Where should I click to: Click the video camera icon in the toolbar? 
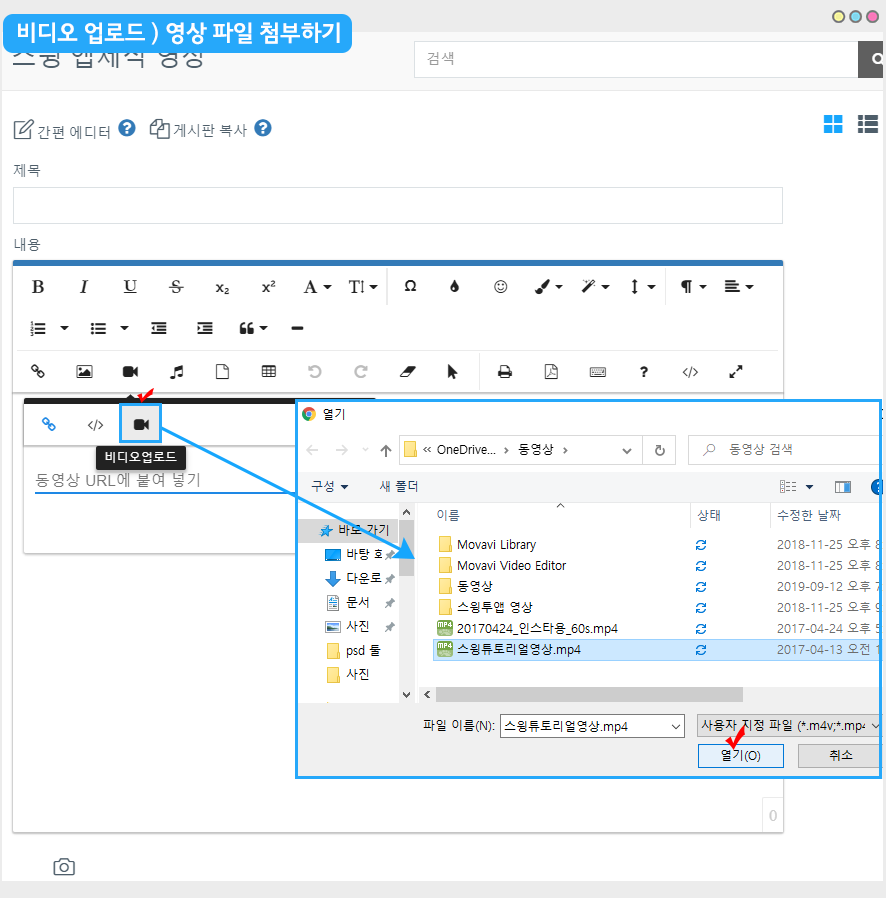coord(130,372)
